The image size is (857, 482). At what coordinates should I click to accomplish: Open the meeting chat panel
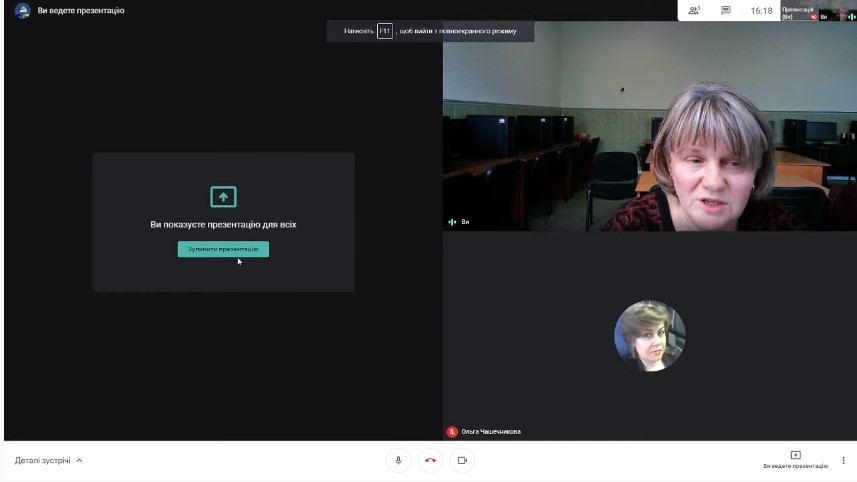pos(726,10)
